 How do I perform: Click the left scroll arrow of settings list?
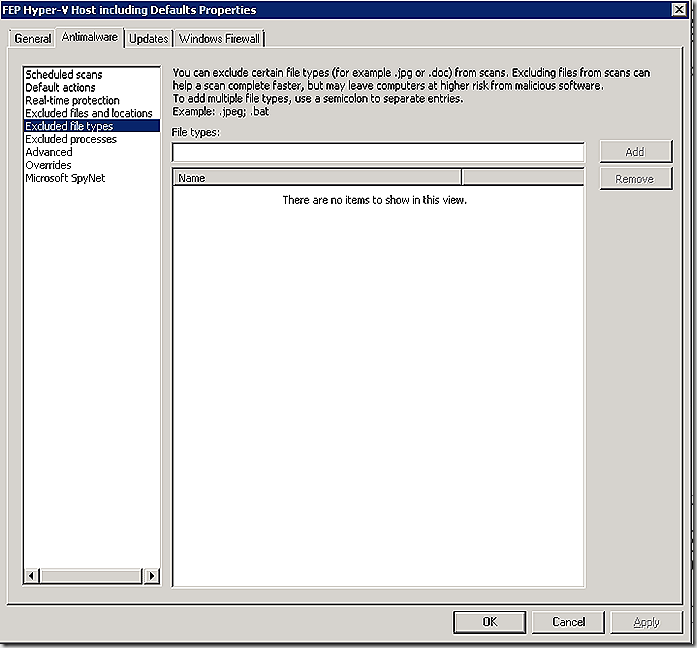31,576
